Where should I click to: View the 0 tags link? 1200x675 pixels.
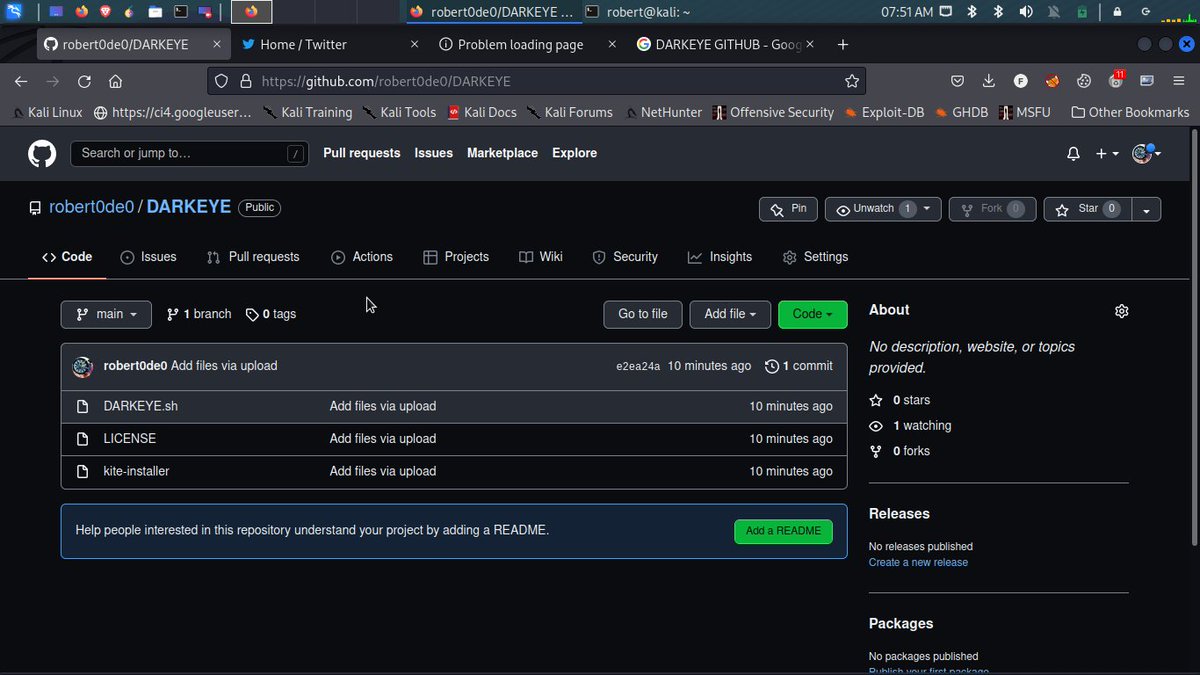pos(270,314)
